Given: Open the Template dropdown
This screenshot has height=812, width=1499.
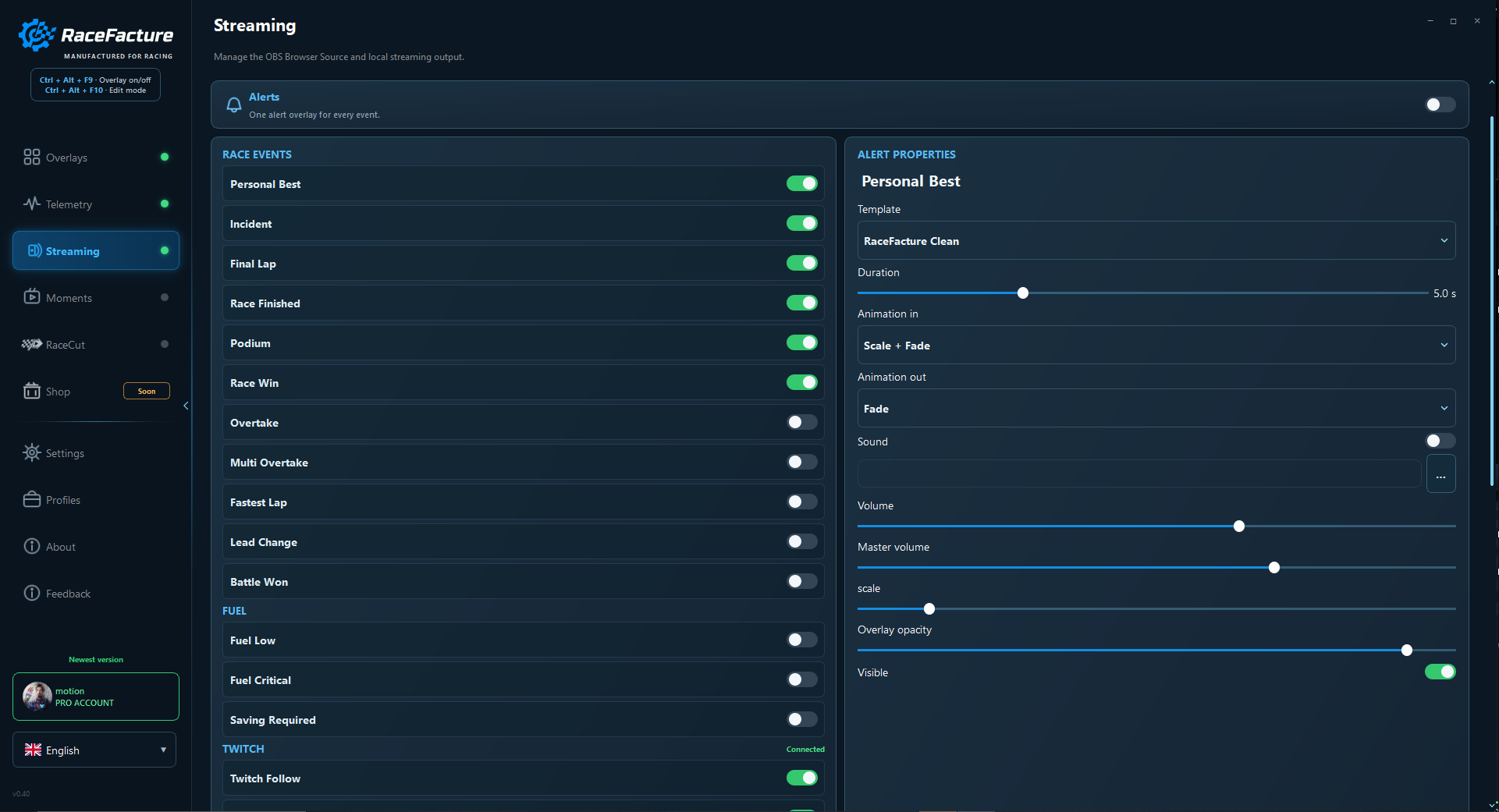Looking at the screenshot, I should [x=1156, y=240].
